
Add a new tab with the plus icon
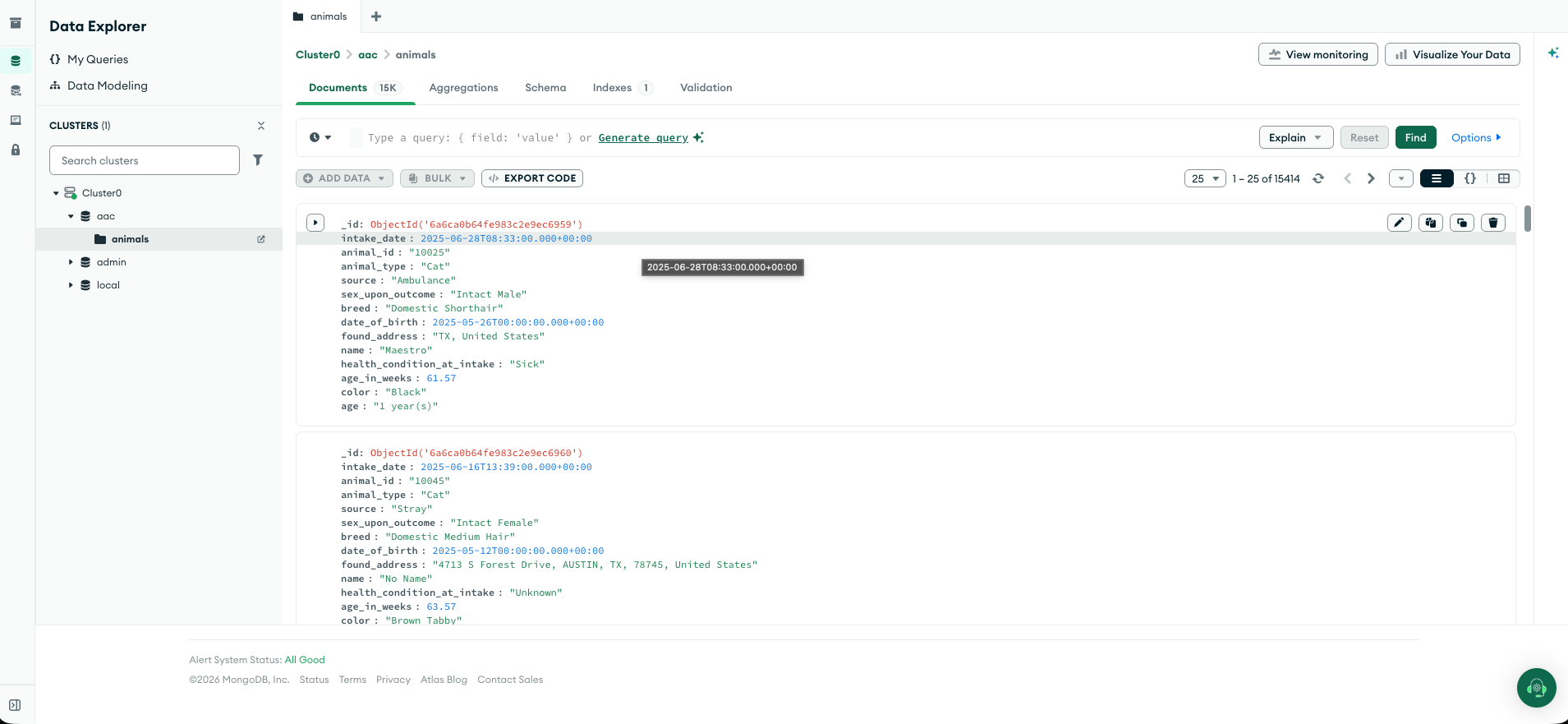376,16
